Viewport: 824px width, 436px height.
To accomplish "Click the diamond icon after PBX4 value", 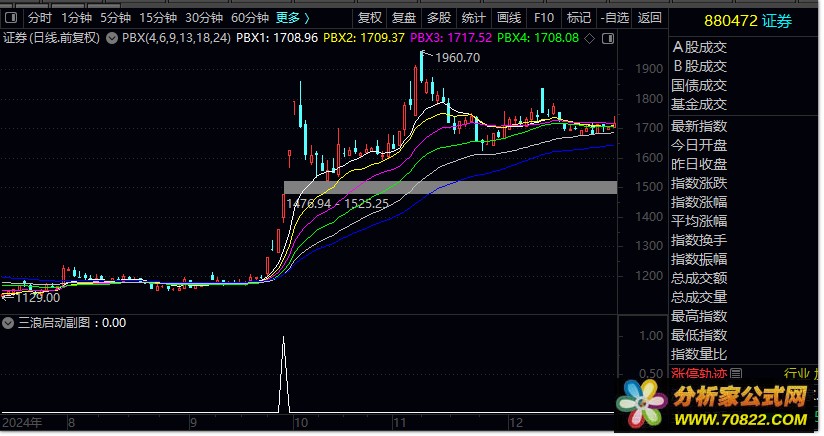I will (590, 38).
